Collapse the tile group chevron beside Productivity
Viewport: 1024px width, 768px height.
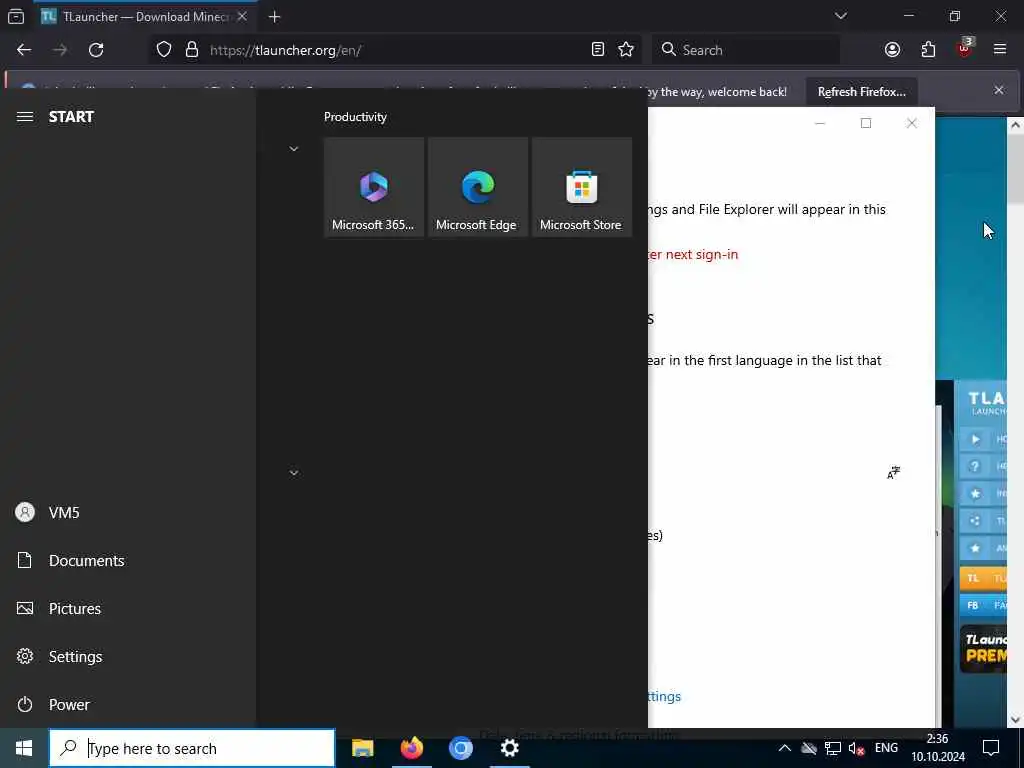294,149
